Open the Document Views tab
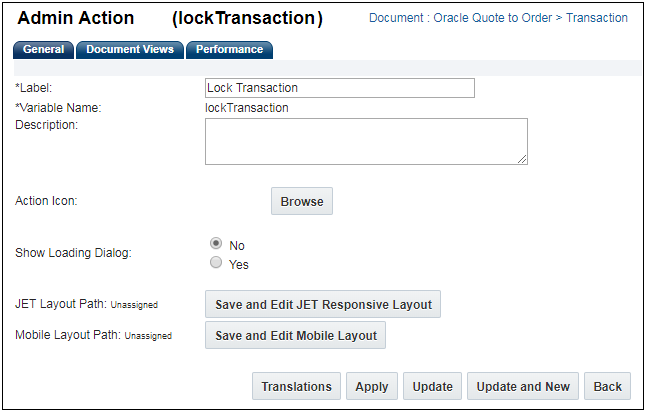The width and height of the screenshot is (646, 412). (x=130, y=49)
